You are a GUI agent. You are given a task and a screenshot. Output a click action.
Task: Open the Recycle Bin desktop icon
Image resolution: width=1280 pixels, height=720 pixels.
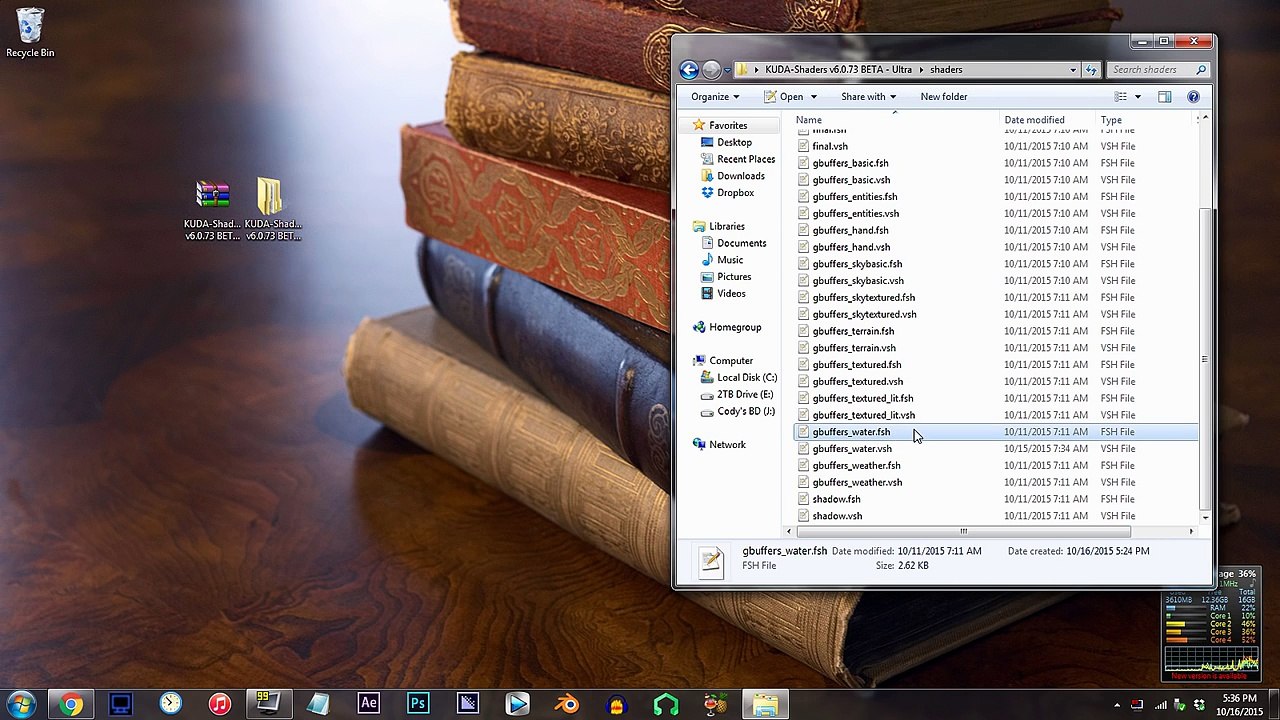(30, 34)
